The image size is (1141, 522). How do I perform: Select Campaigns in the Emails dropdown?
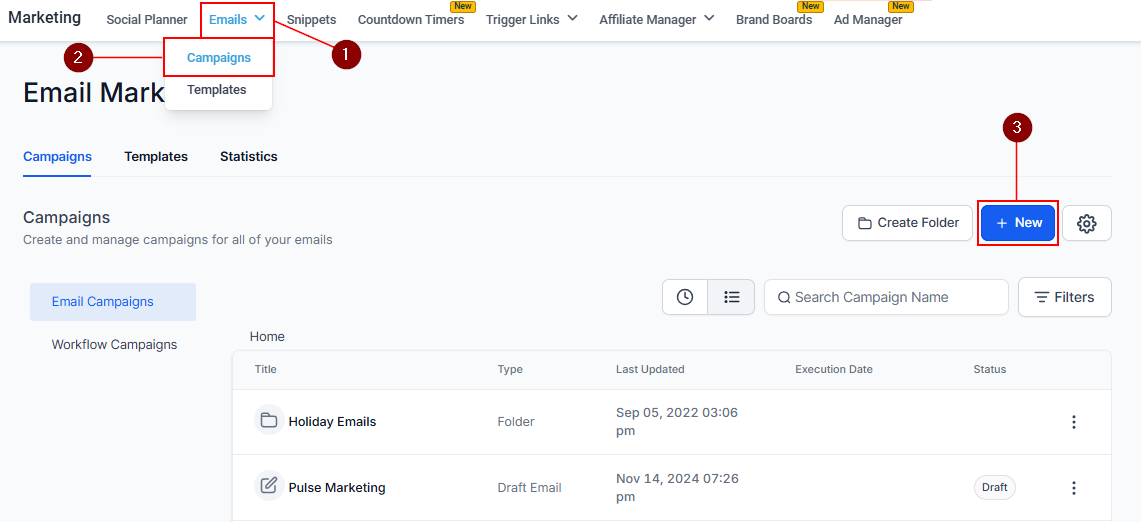[218, 58]
